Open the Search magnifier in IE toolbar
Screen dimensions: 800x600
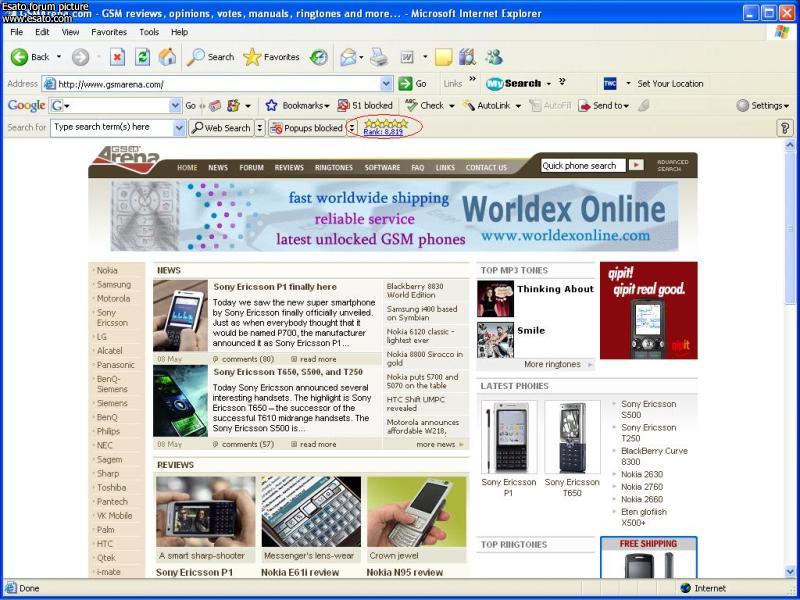(x=210, y=57)
